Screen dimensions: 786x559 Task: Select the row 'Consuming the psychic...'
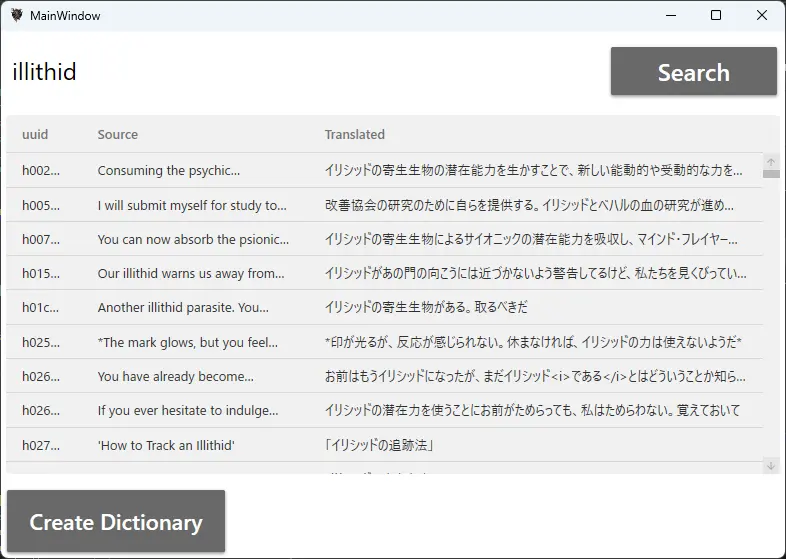[169, 171]
